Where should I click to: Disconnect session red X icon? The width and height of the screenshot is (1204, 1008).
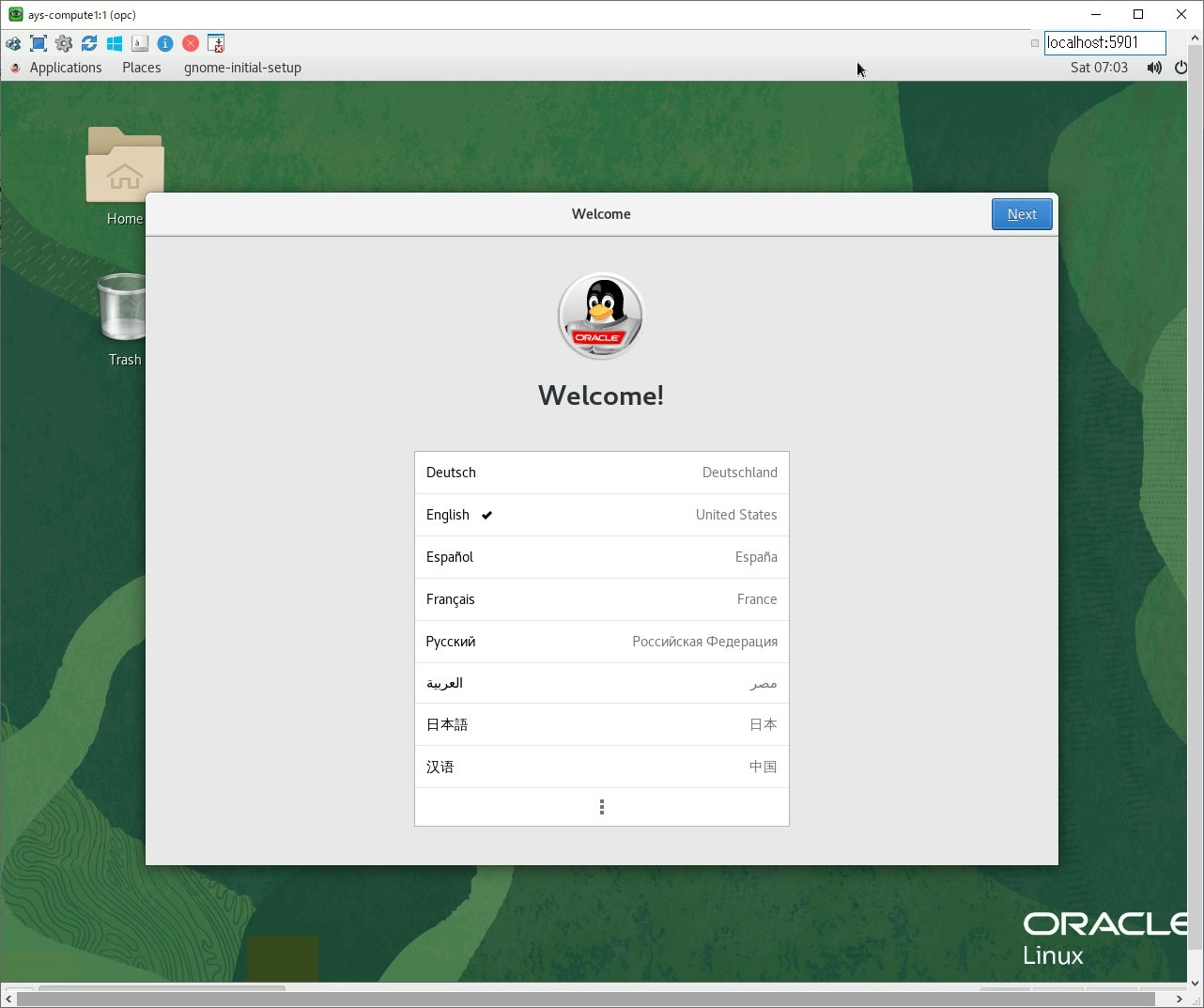coord(191,43)
